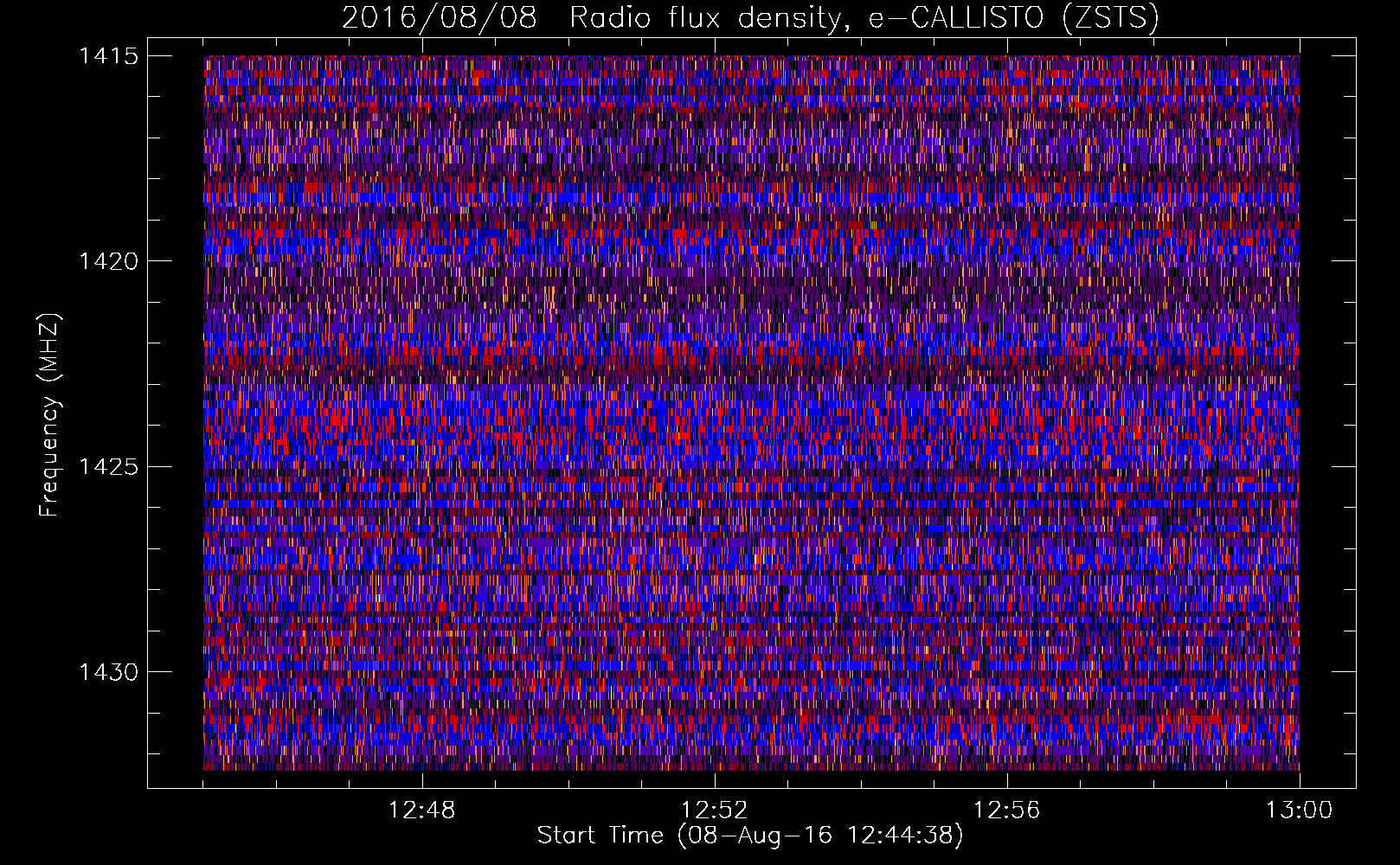Click the 12:52 time tick label
The image size is (1400, 865).
(x=715, y=811)
